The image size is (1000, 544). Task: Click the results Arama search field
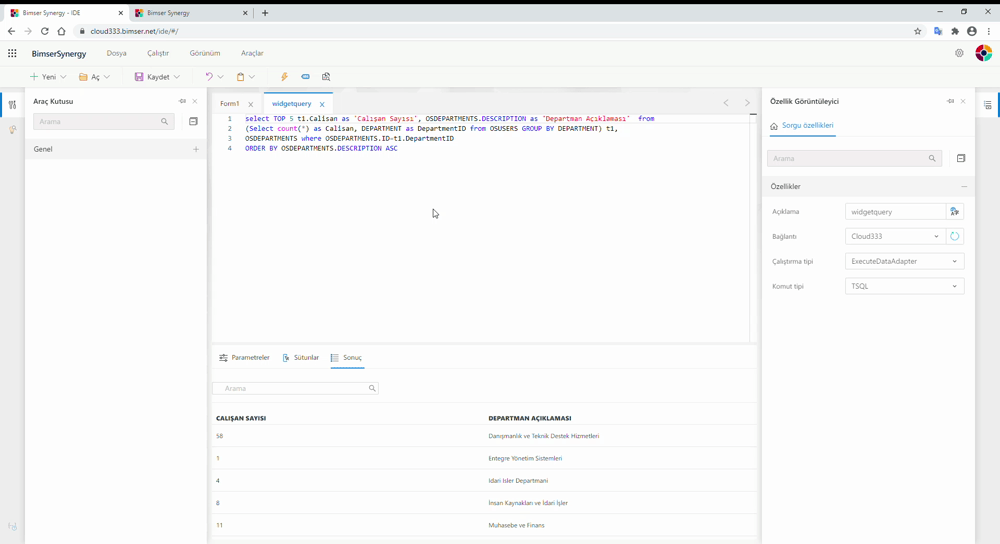tap(294, 388)
